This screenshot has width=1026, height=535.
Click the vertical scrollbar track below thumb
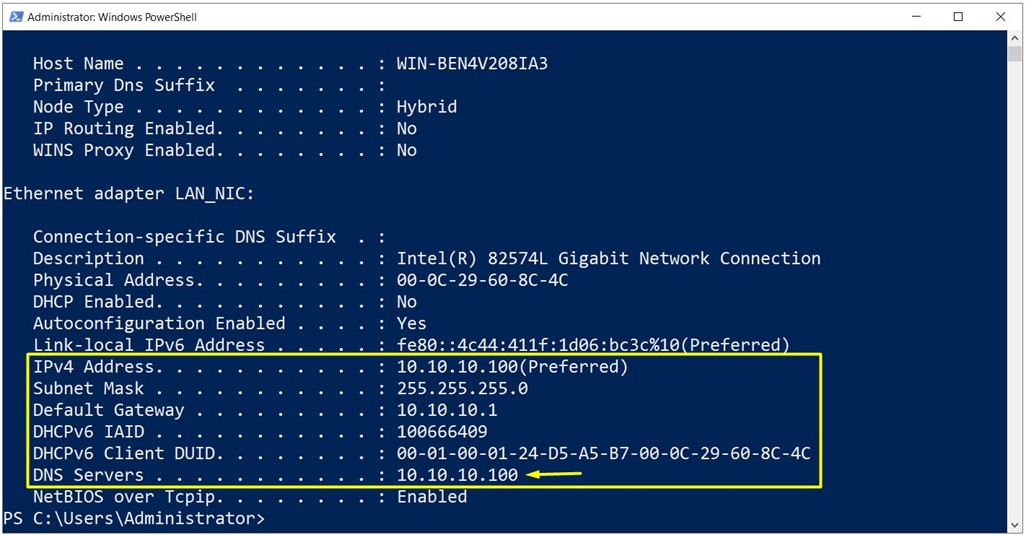1014,288
